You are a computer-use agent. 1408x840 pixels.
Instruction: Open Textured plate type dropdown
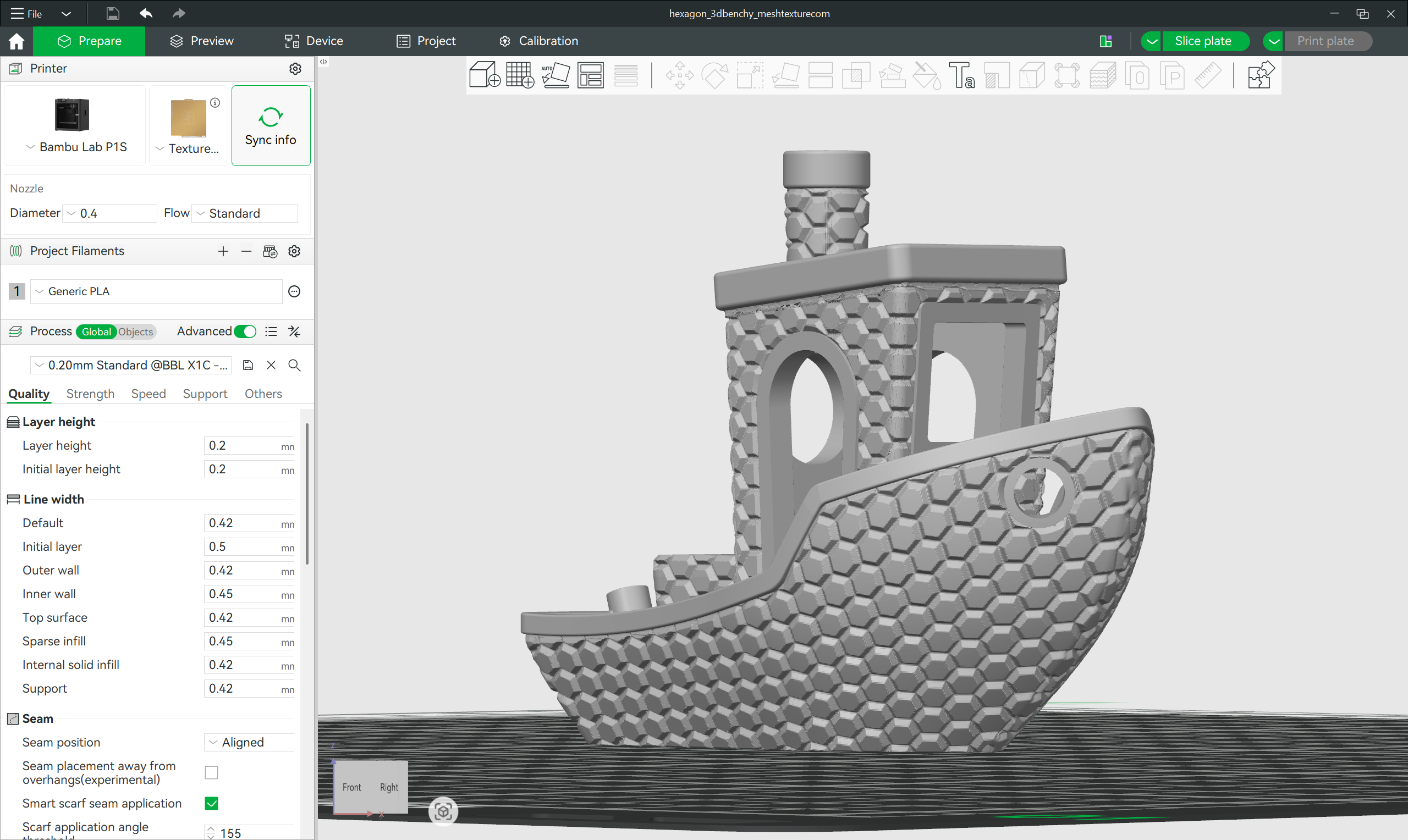click(x=188, y=148)
